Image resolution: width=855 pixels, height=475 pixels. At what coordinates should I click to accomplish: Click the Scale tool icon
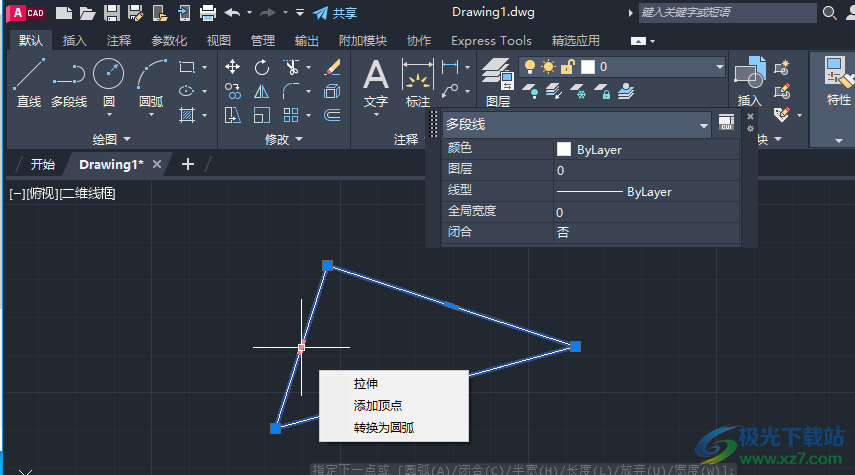(x=262, y=115)
